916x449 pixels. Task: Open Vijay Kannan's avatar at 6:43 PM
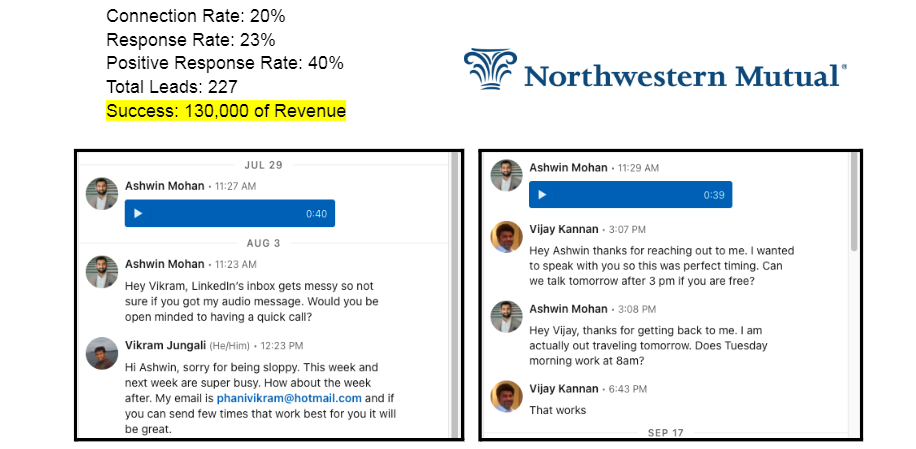pyautogui.click(x=507, y=397)
